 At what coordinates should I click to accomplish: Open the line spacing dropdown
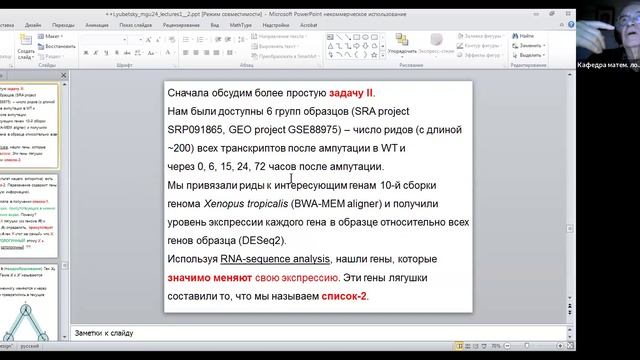[242, 40]
